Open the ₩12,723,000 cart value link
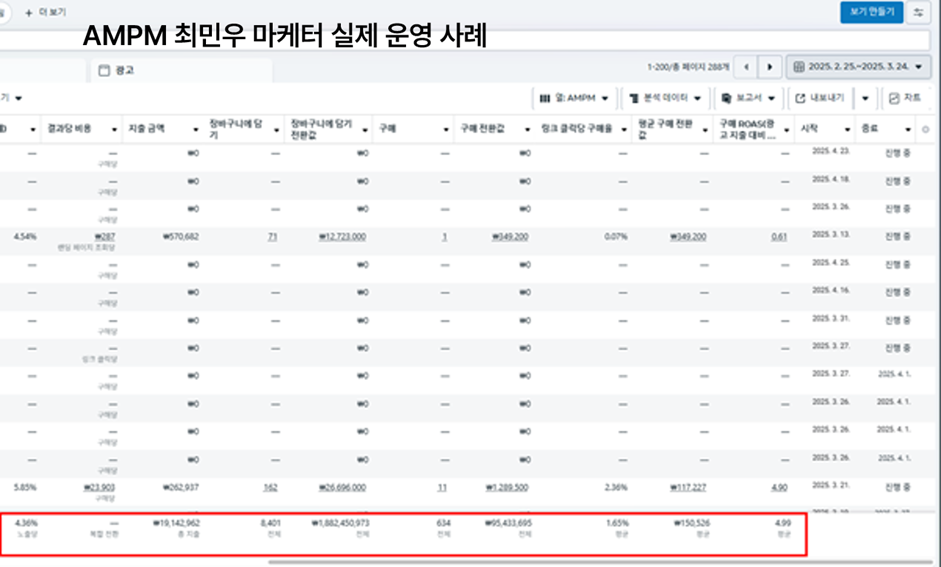Image resolution: width=941 pixels, height=567 pixels. pyautogui.click(x=342, y=237)
